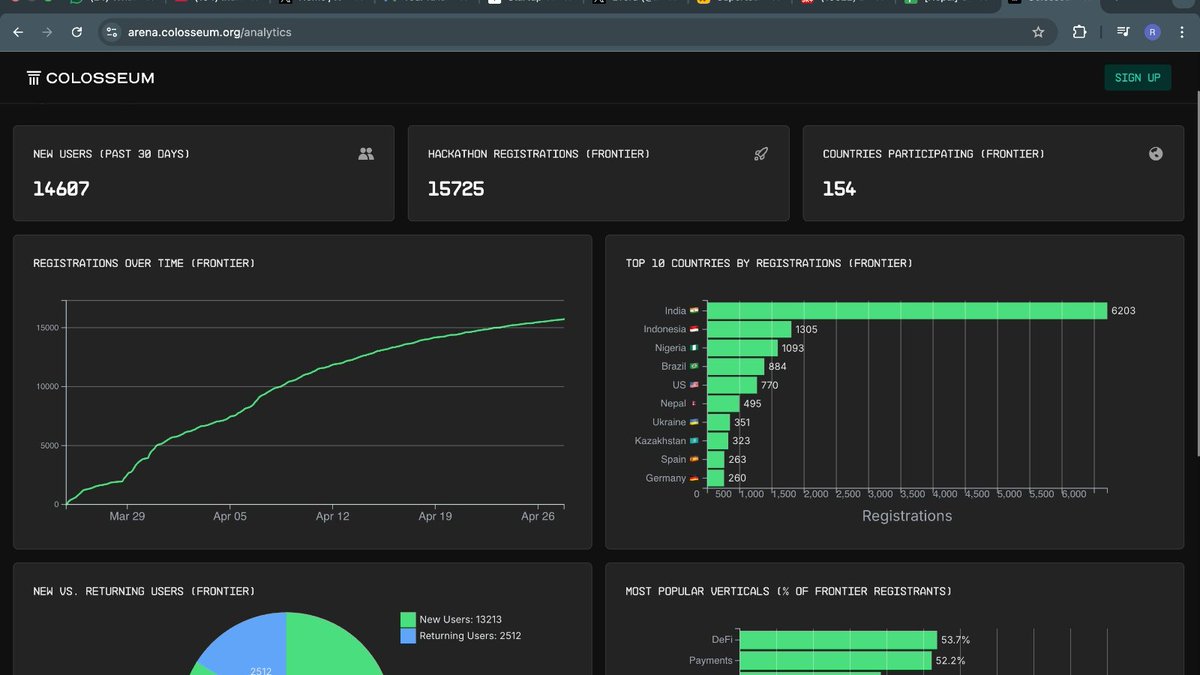Open the Extensions puzzle icon
1200x675 pixels.
(x=1079, y=32)
